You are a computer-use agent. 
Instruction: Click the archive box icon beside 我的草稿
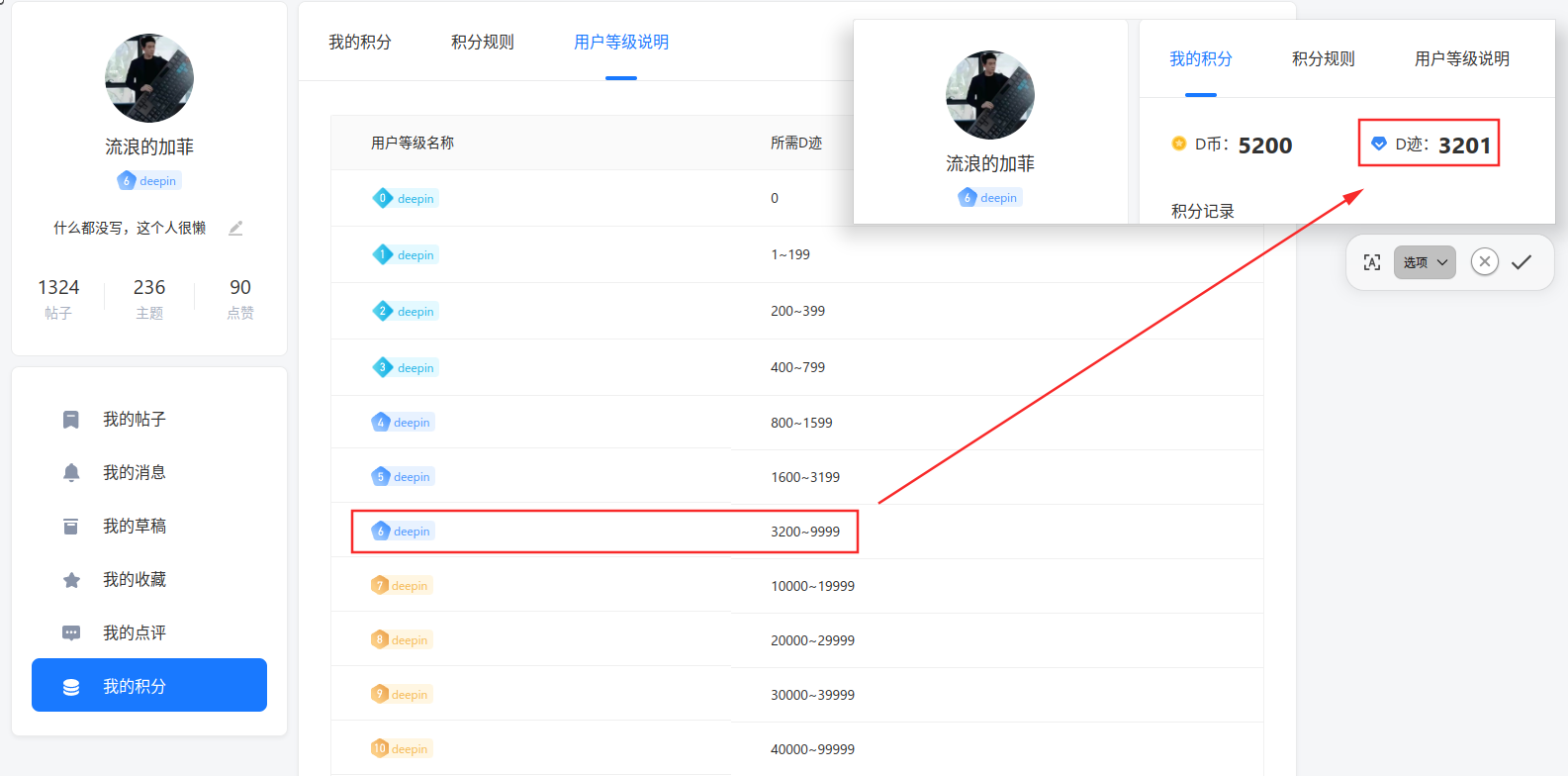click(71, 527)
